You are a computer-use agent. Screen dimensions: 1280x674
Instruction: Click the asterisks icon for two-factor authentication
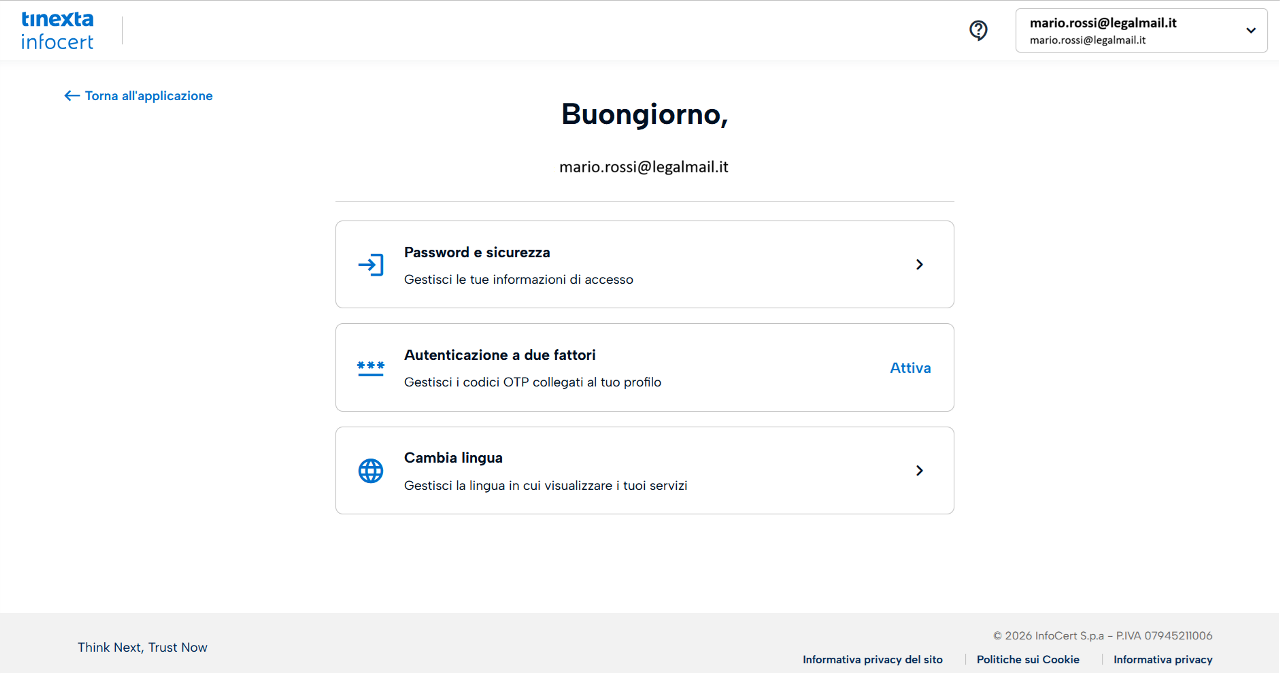point(371,368)
